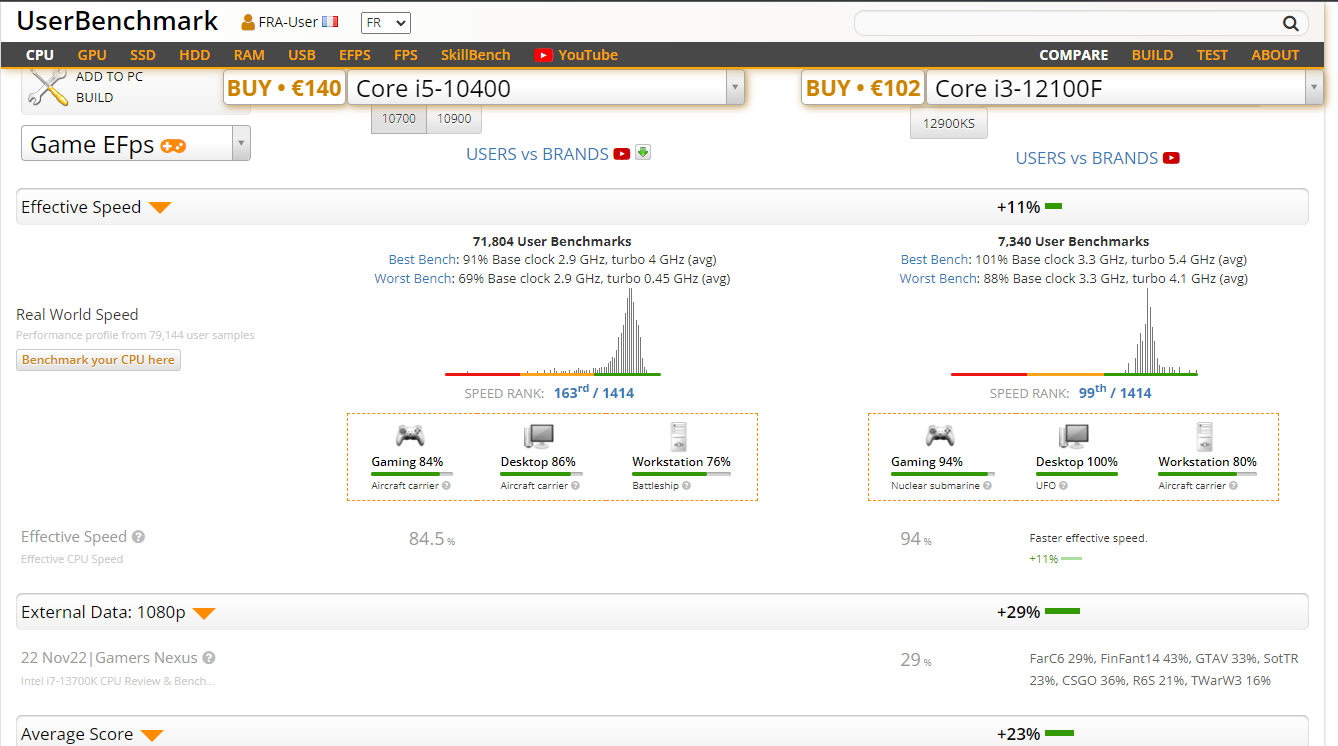Open the Core i3-12100F Worst Bench link
Viewport: 1338px width, 746px height.
939,279
